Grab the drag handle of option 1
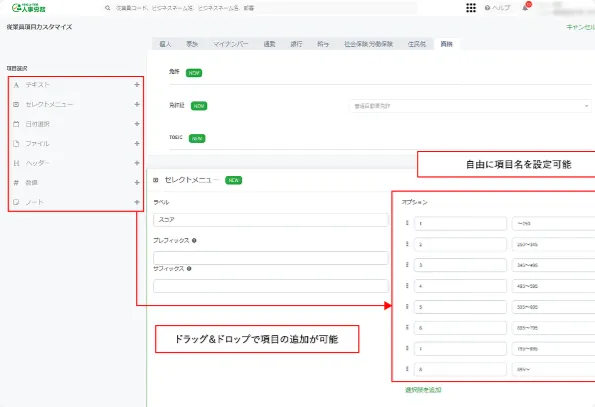Viewport: 595px width, 407px height. pos(407,223)
